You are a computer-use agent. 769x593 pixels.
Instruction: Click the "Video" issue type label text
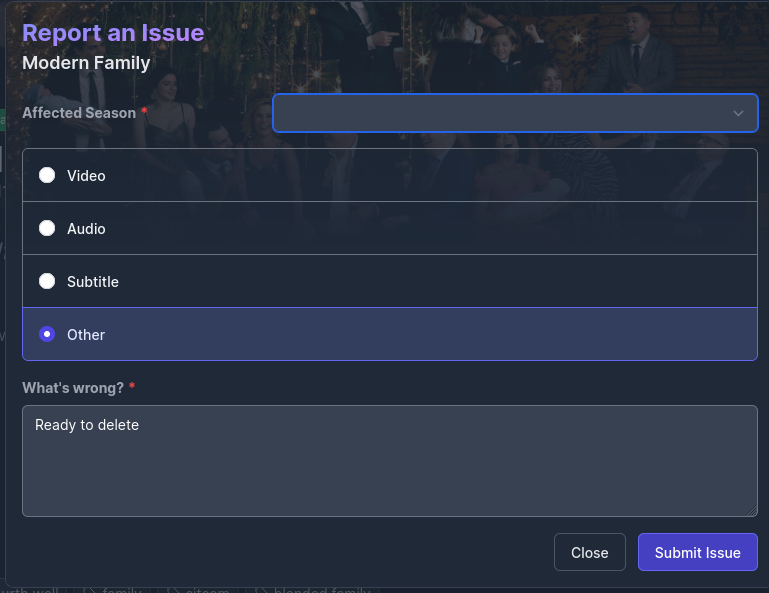(86, 176)
